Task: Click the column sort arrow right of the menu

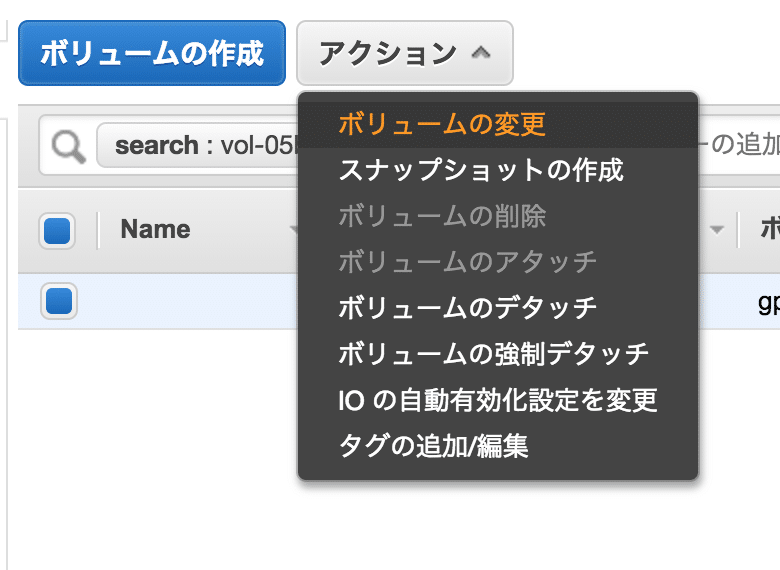Action: [717, 229]
